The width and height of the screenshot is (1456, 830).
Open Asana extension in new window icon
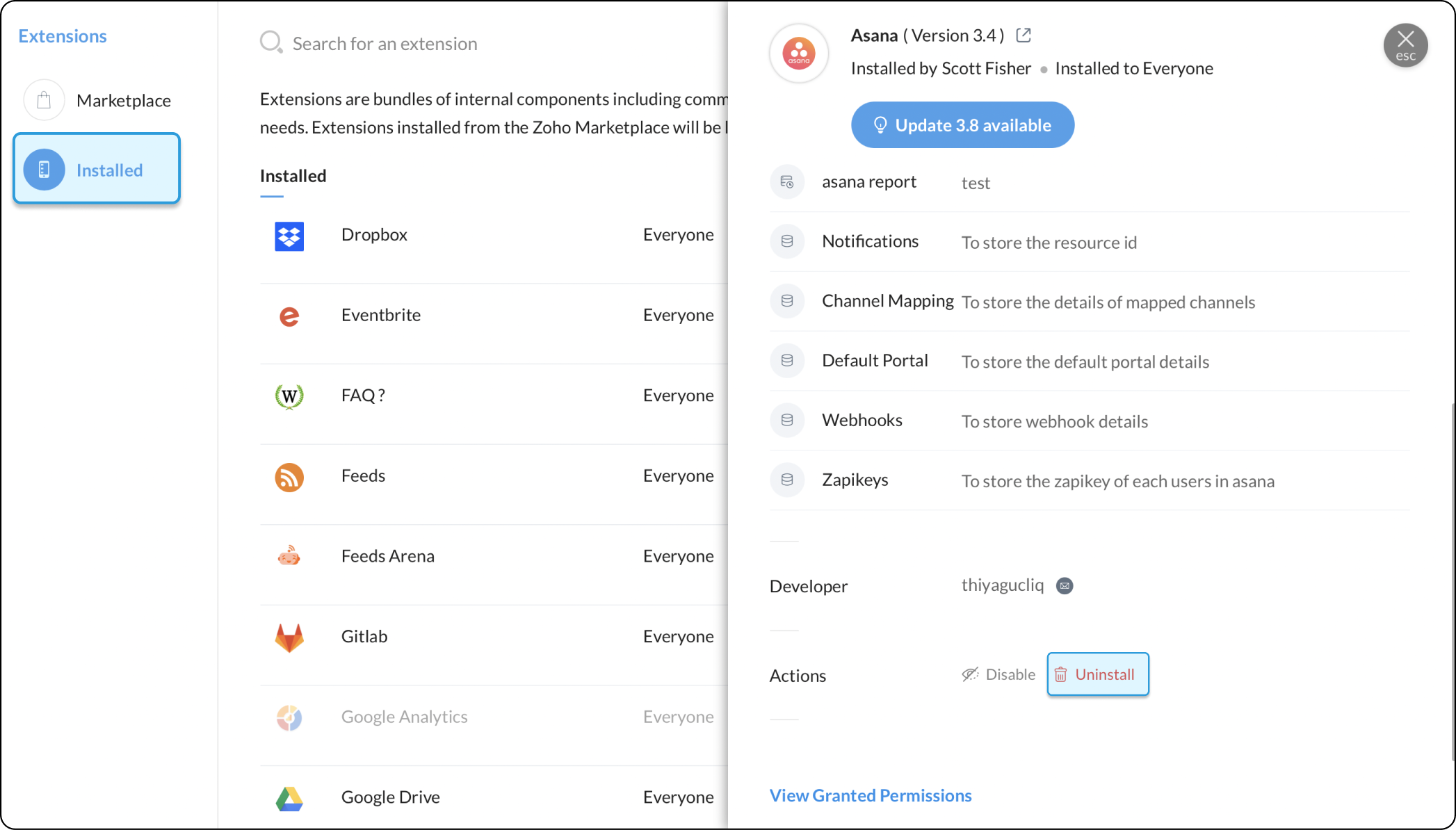coord(1024,35)
